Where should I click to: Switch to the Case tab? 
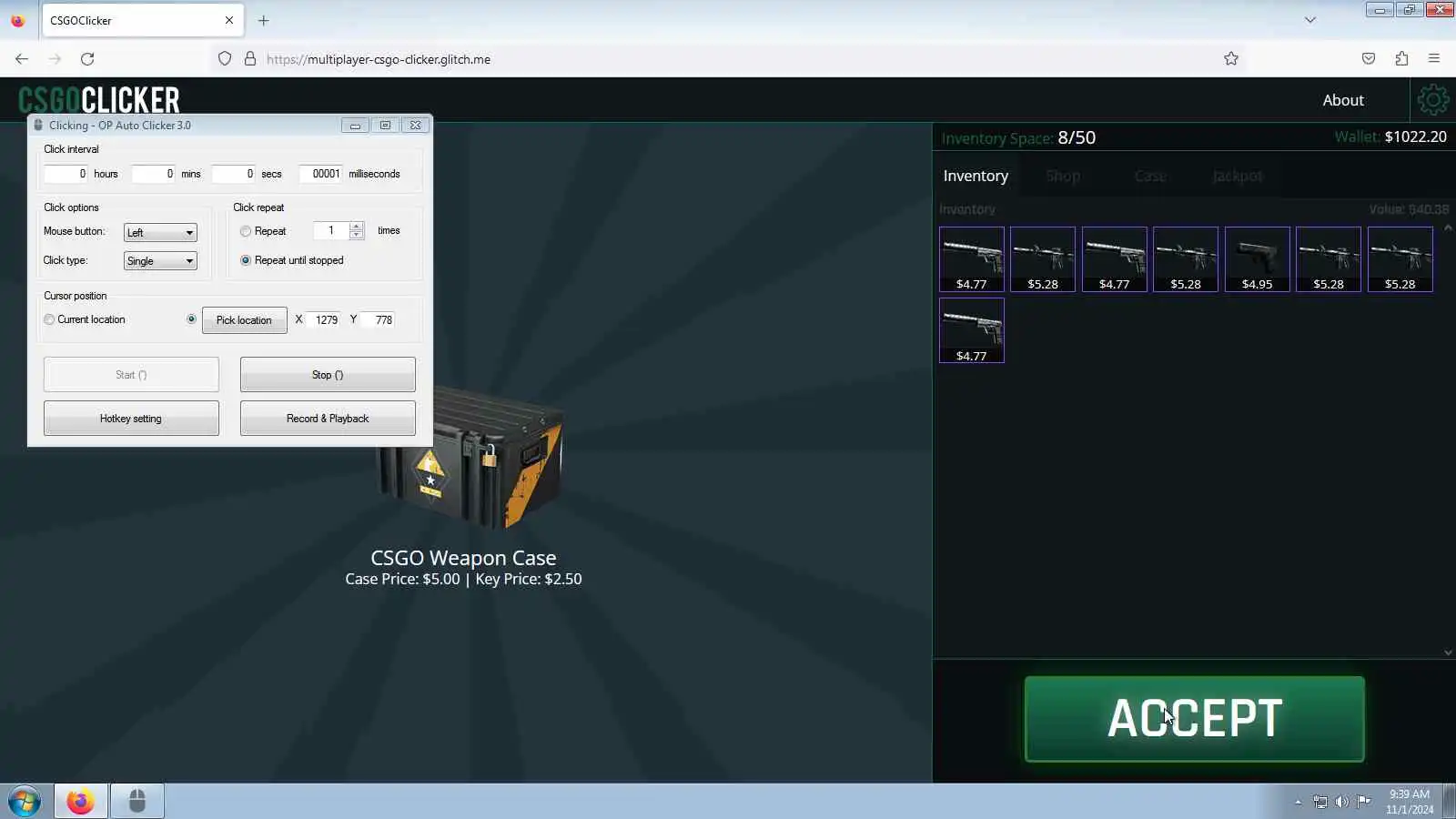tap(1150, 176)
